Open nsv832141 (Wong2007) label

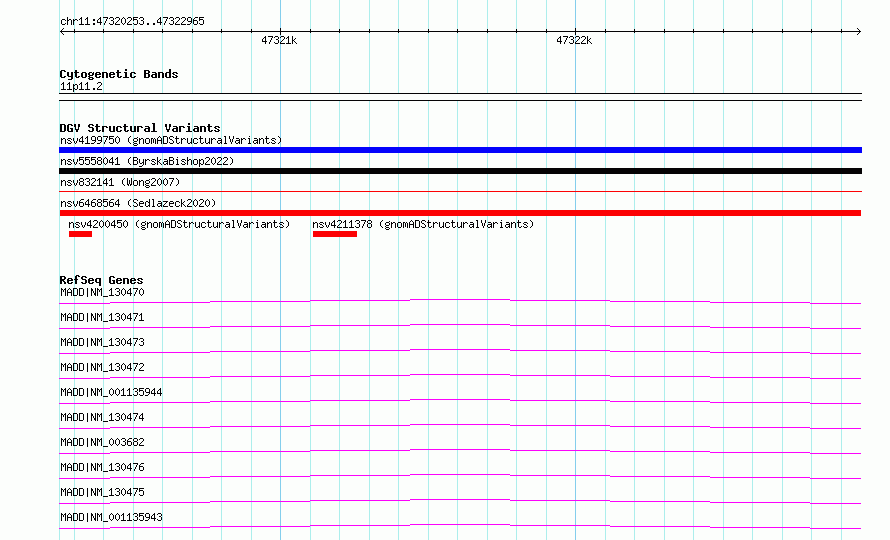point(120,182)
